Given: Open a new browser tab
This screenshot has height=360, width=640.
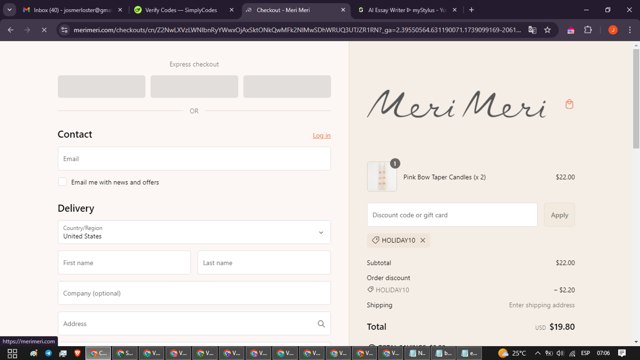Looking at the screenshot, I should click(471, 10).
